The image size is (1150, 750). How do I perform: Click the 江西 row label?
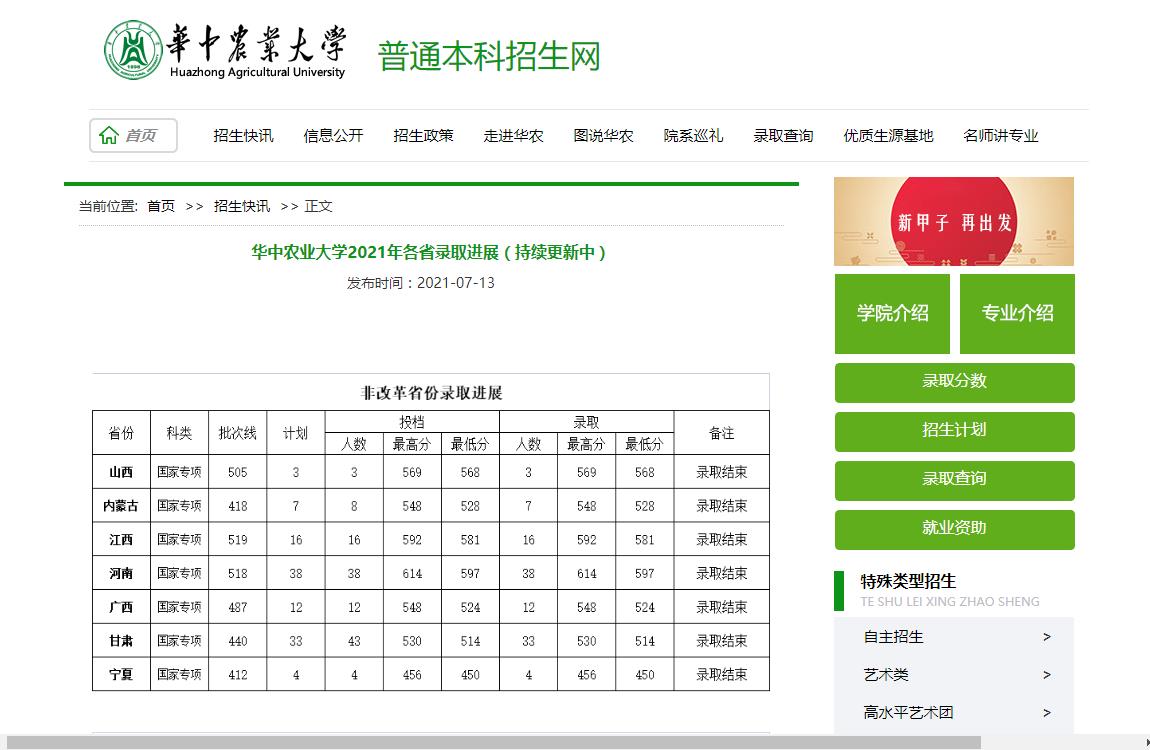point(121,540)
